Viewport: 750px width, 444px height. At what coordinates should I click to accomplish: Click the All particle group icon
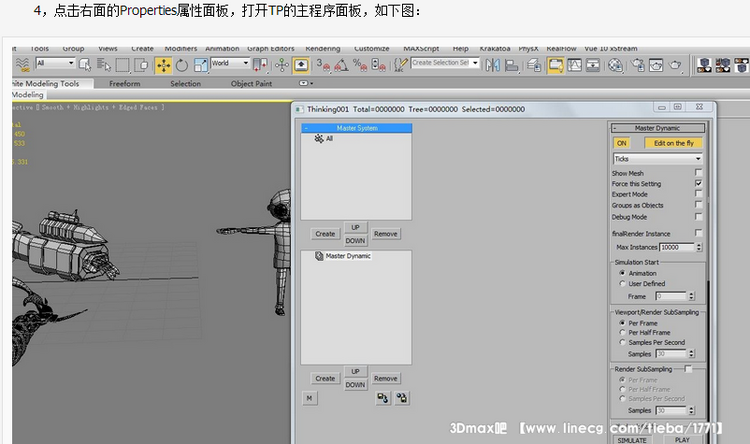click(318, 139)
